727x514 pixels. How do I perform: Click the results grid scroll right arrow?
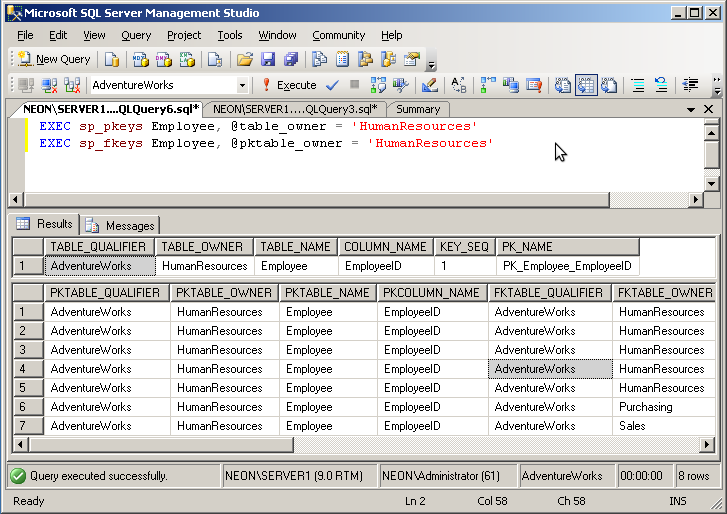(706, 445)
